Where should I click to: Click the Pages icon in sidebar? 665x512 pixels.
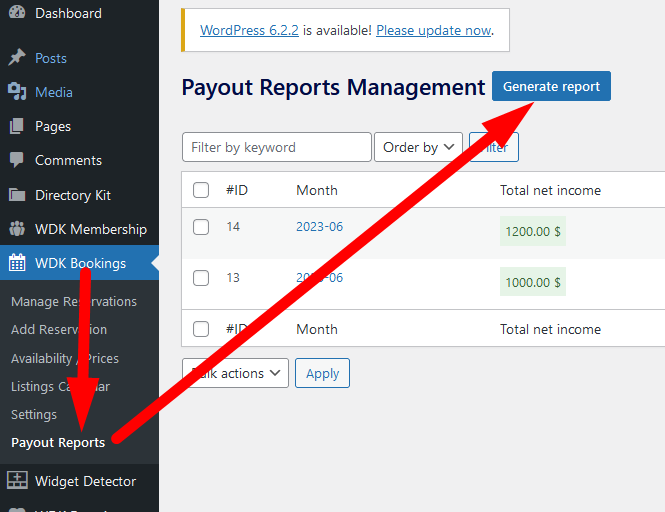[17, 126]
